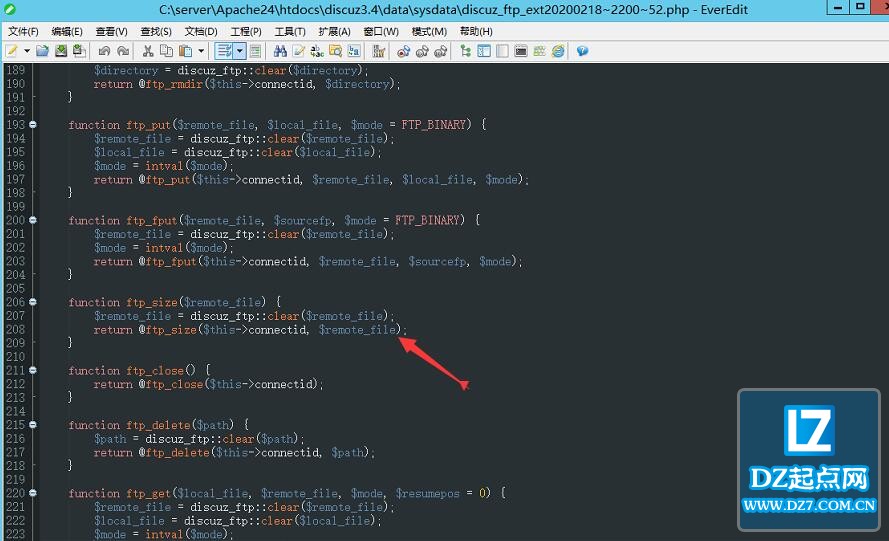Click 'intval' on line 196
Viewport: 889px width, 541px height.
[x=164, y=166]
